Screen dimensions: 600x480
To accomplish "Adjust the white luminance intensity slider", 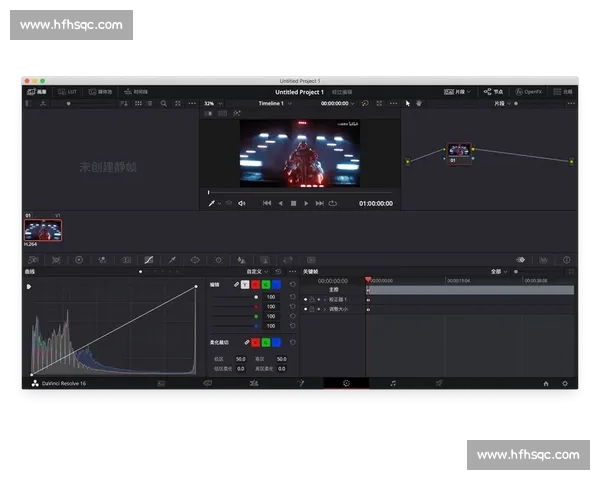I will coord(234,297).
